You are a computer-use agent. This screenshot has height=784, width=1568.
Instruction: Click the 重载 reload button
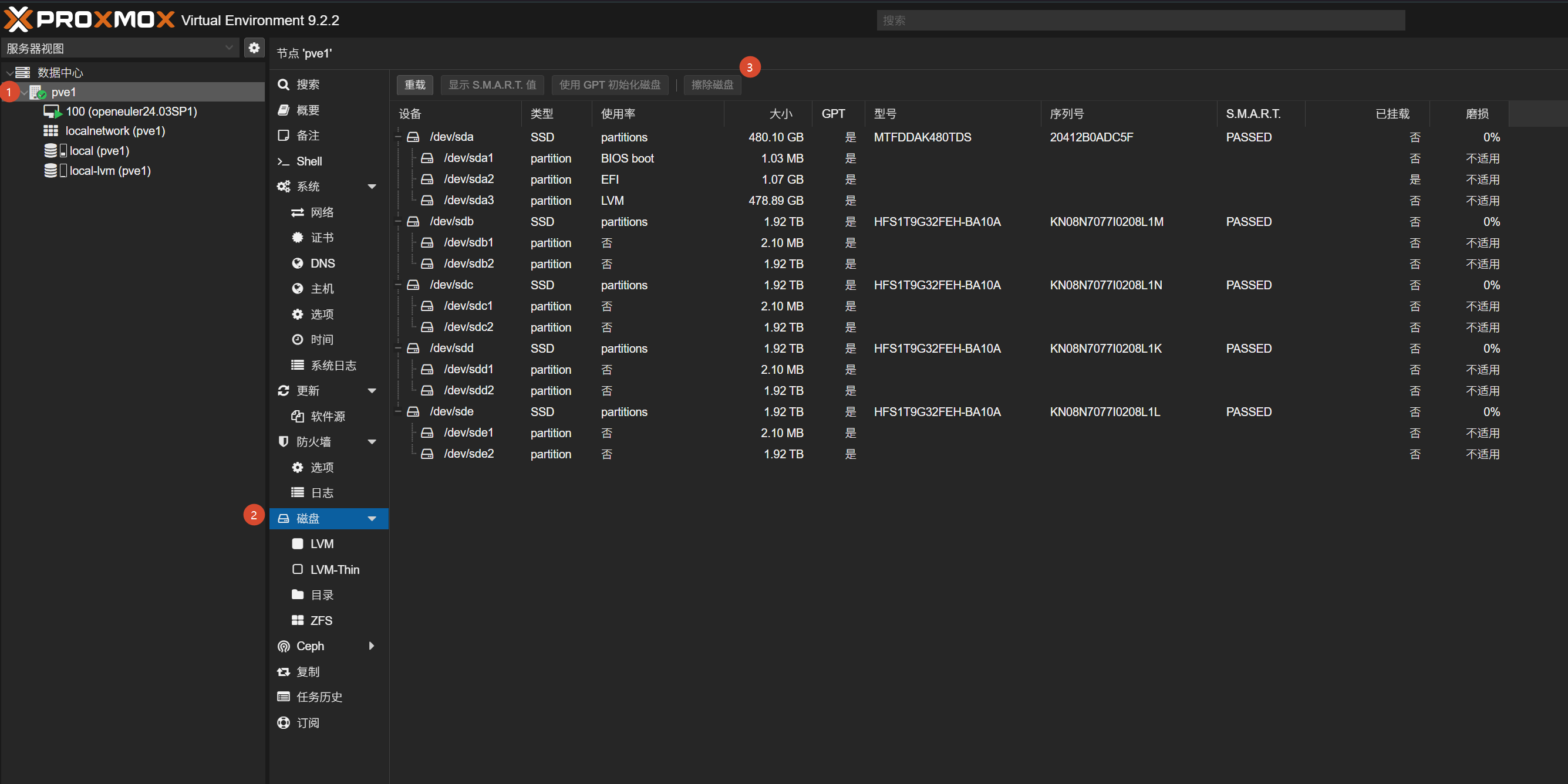(x=414, y=85)
